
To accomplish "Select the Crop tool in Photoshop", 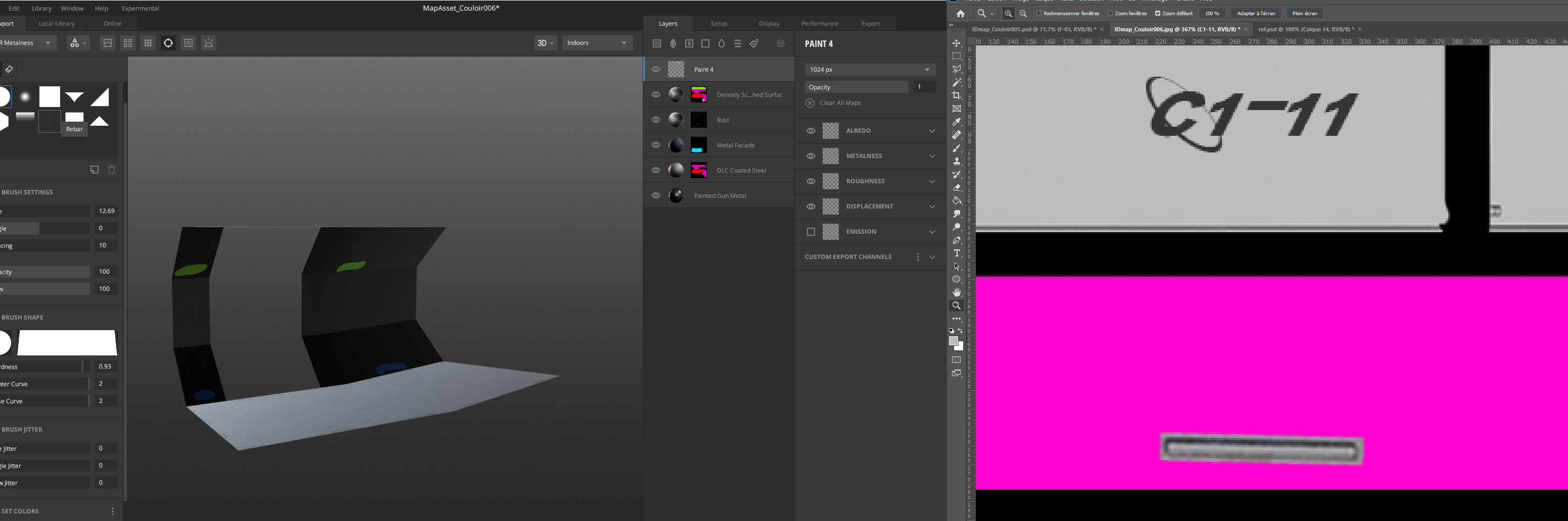I will tap(957, 95).
